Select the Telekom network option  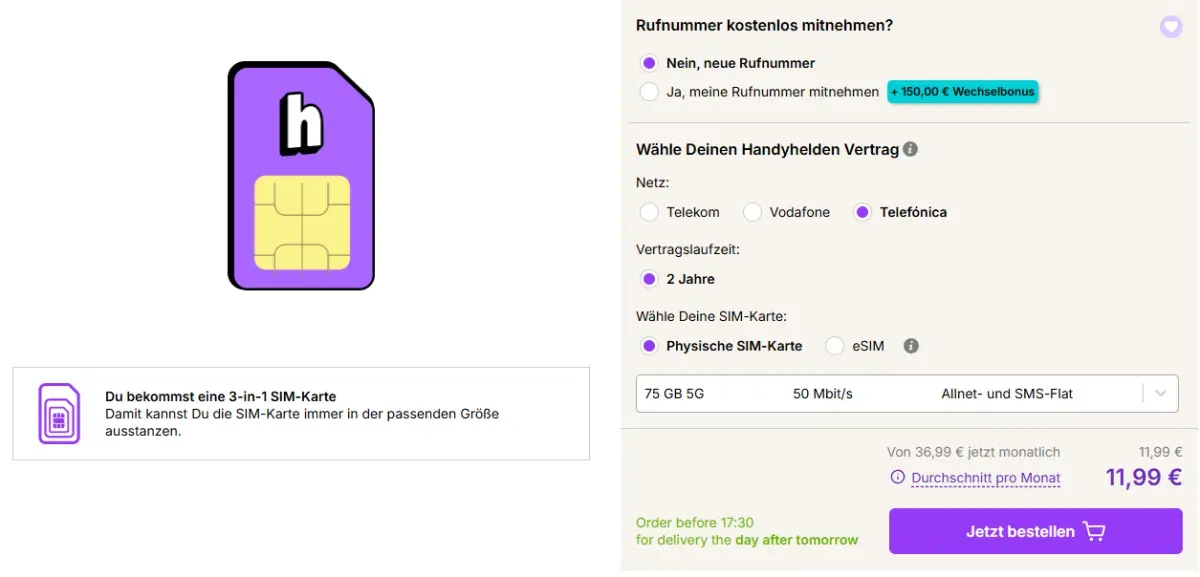[x=648, y=212]
